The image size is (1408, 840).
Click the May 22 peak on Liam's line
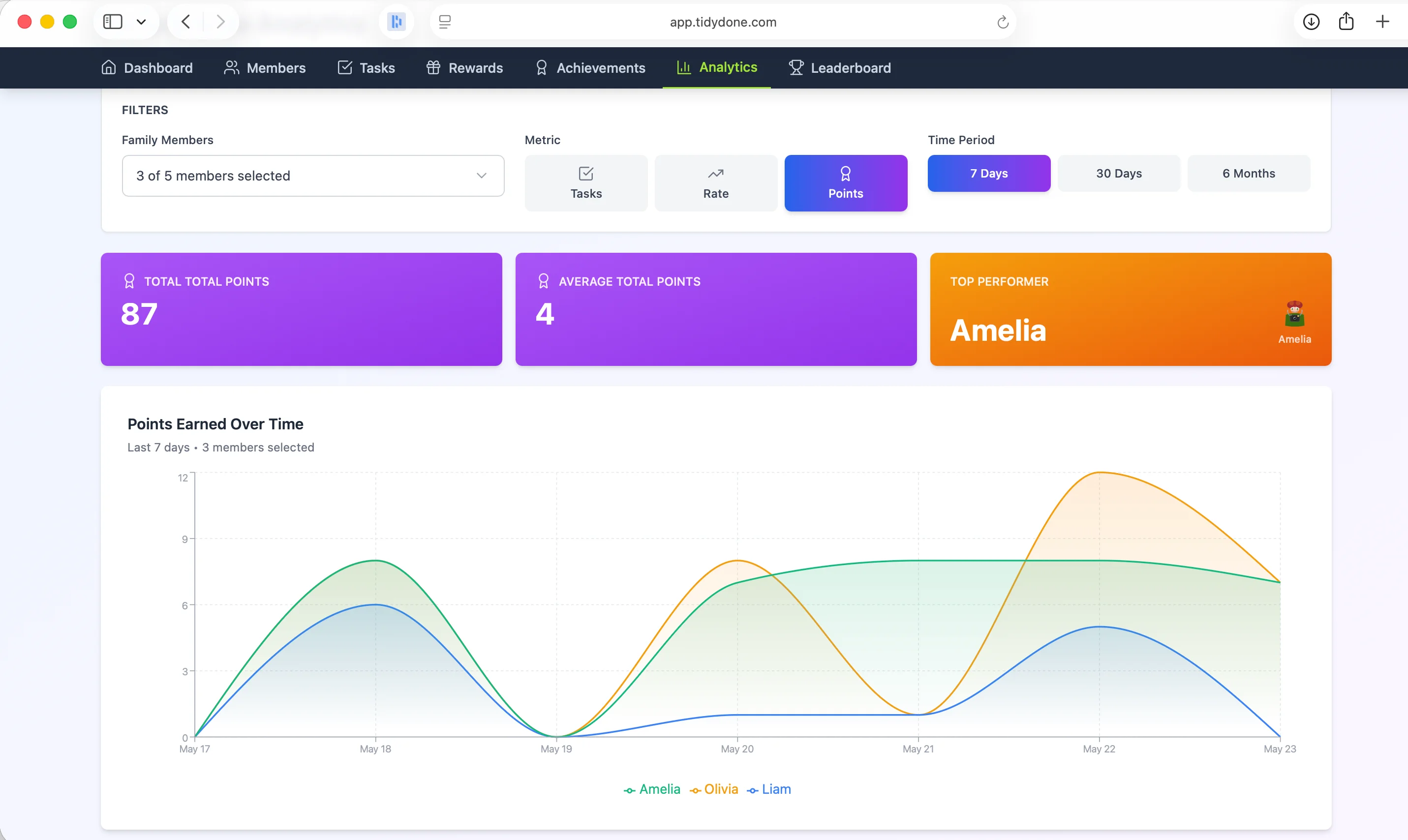(x=1099, y=627)
